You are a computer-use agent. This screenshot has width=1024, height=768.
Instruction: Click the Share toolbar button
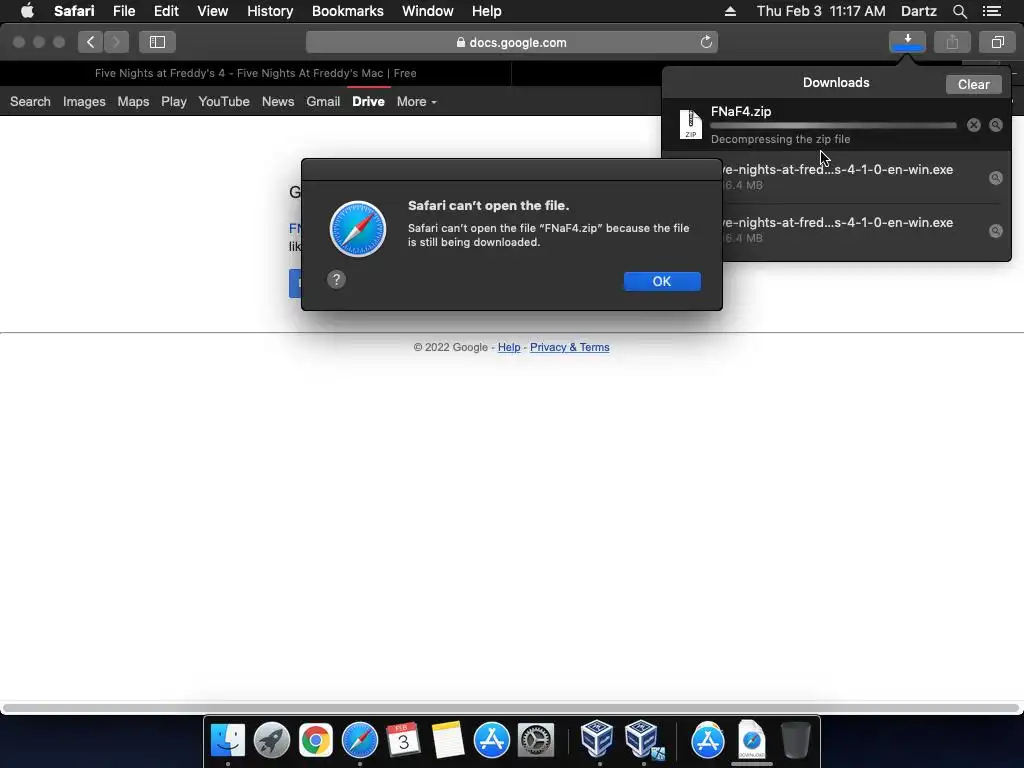click(x=952, y=42)
